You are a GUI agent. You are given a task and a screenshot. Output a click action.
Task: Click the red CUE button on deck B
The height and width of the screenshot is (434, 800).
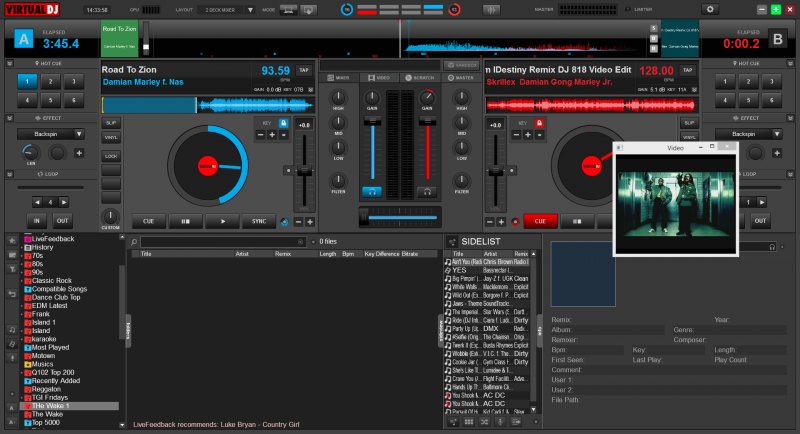click(540, 221)
